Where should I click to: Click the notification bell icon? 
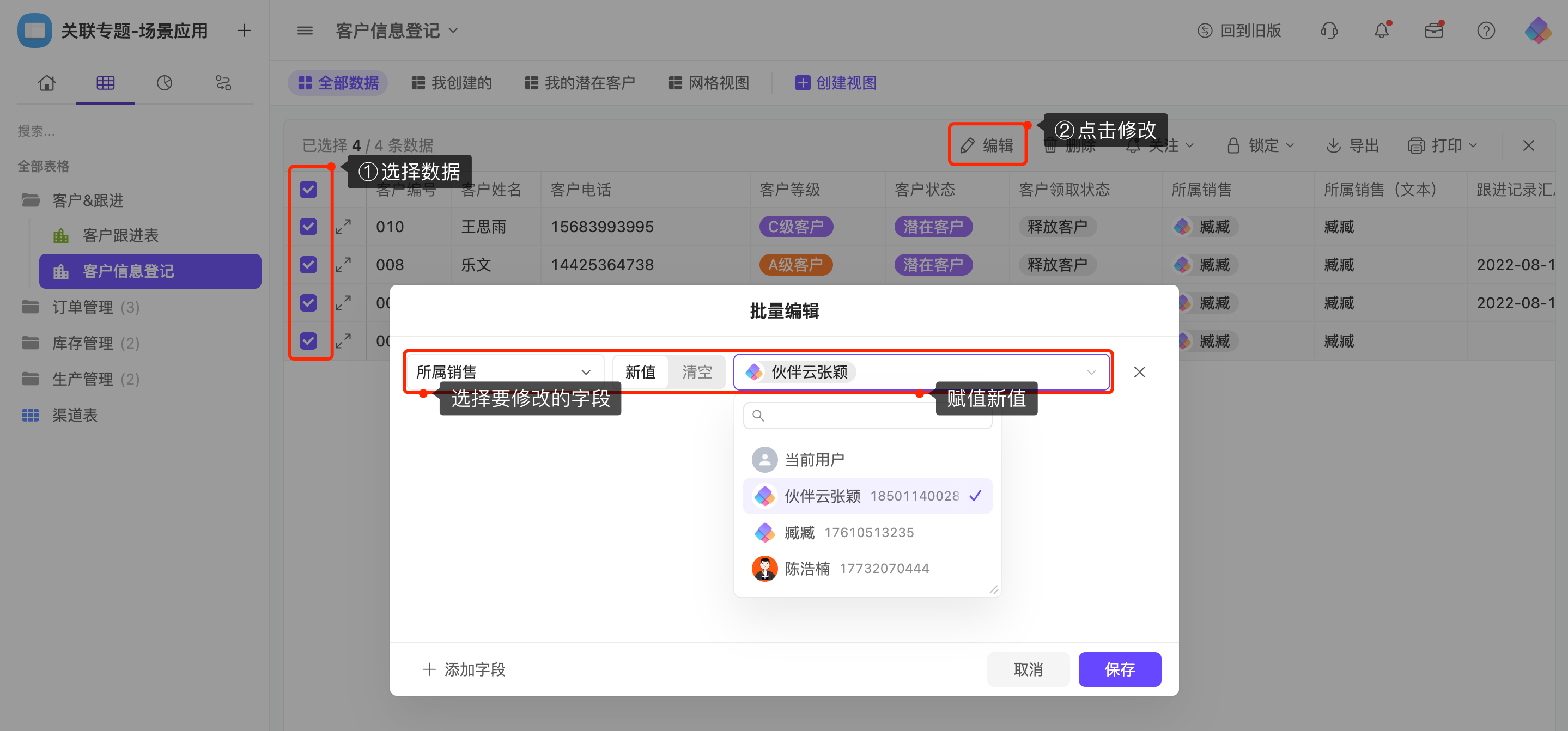tap(1381, 31)
